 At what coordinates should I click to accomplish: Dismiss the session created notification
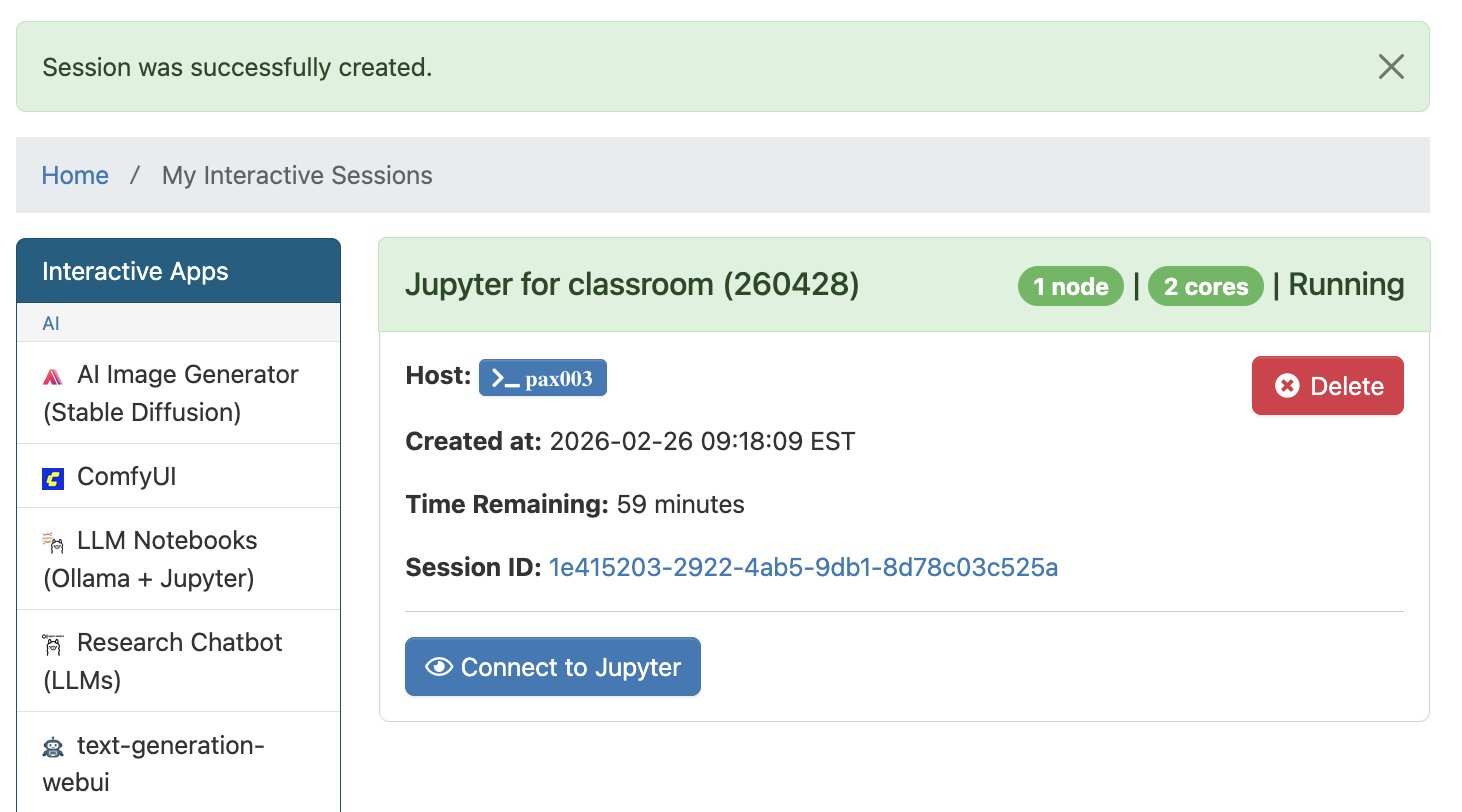(1391, 66)
